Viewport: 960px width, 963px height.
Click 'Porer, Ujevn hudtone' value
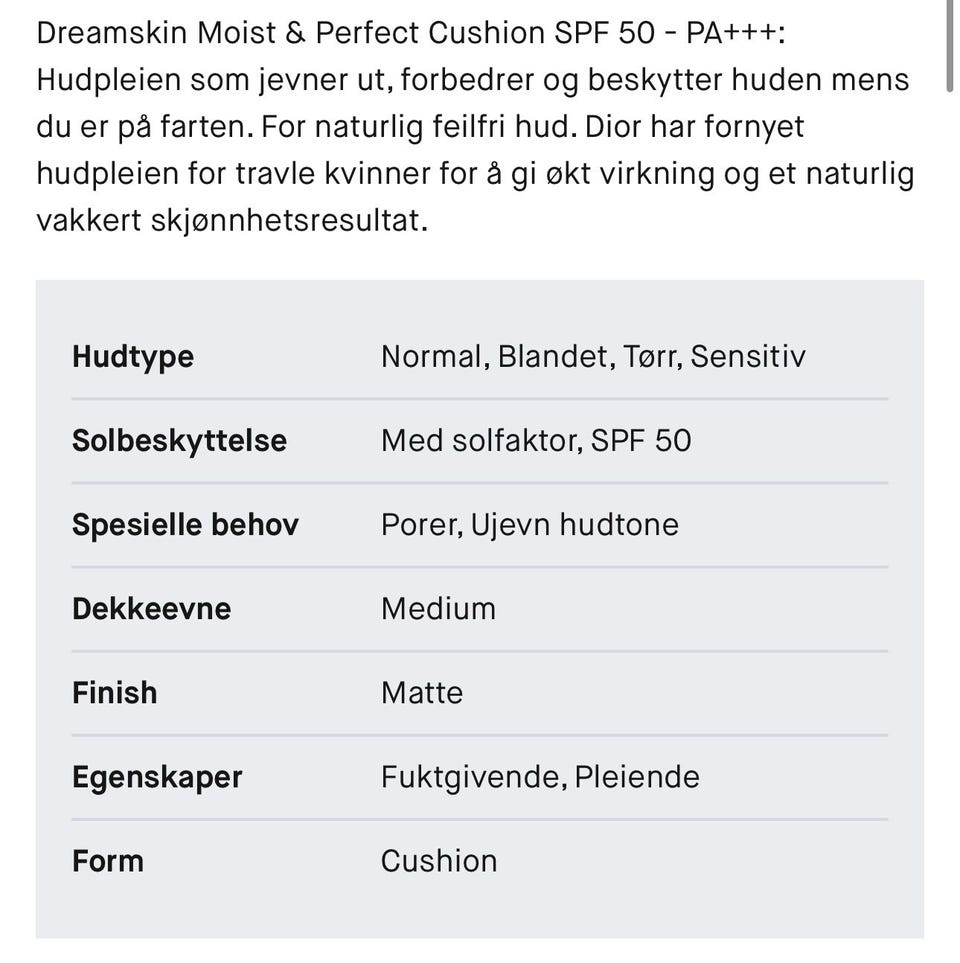click(529, 525)
